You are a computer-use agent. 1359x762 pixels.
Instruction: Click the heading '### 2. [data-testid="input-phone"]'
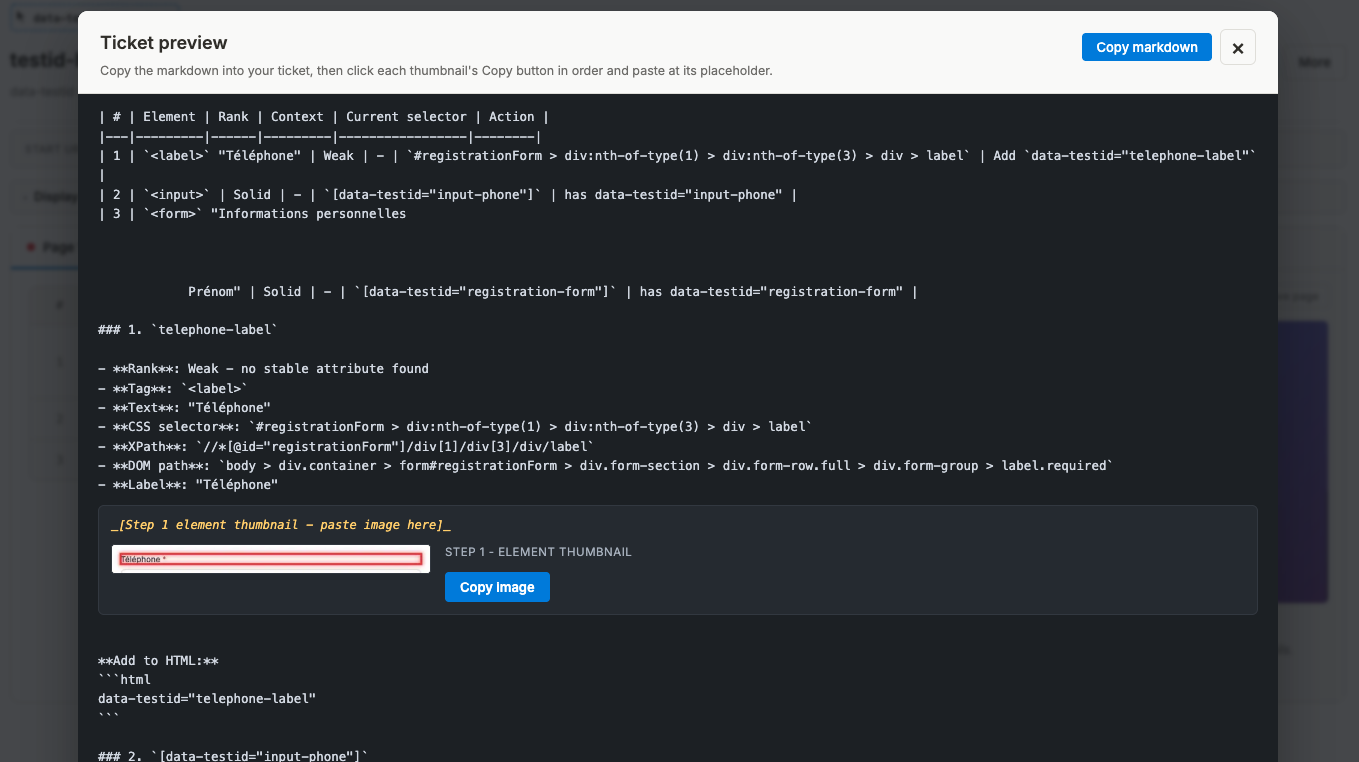pyautogui.click(x=233, y=757)
